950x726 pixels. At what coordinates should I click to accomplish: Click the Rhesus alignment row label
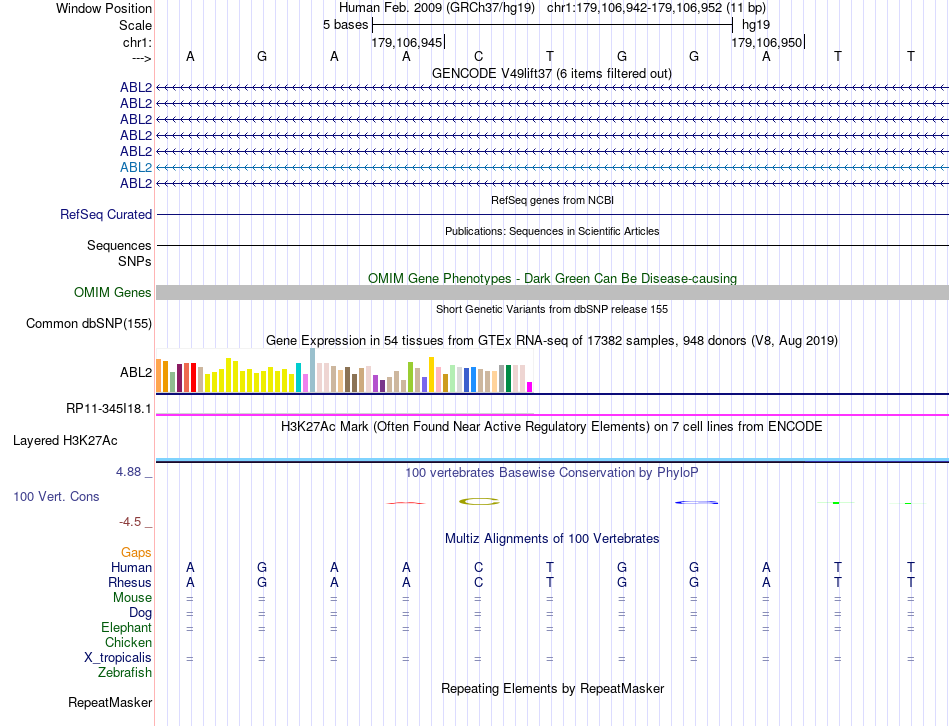click(x=130, y=582)
